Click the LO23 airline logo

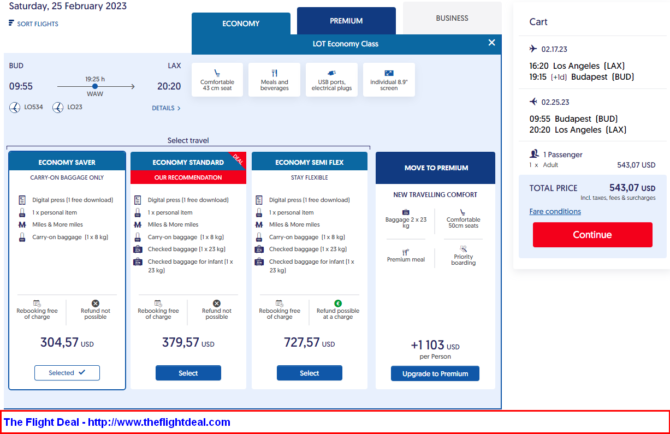coord(58,107)
